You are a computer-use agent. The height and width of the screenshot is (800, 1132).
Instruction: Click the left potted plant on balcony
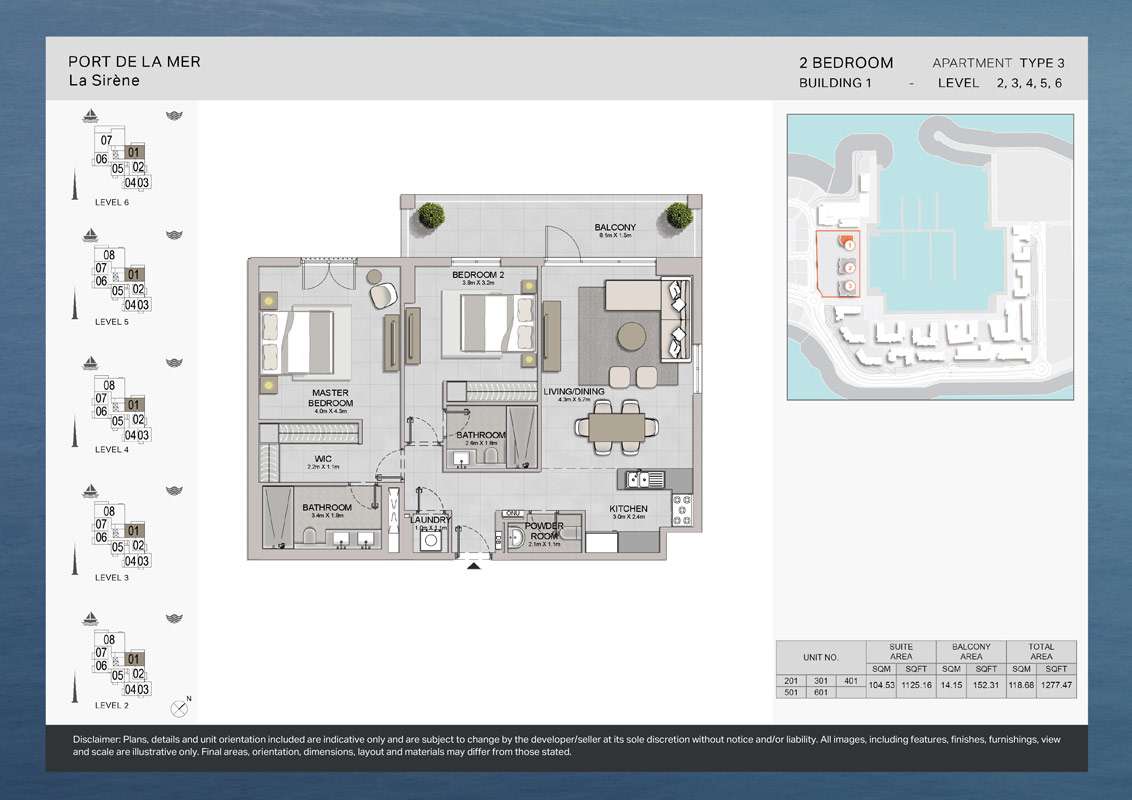432,214
